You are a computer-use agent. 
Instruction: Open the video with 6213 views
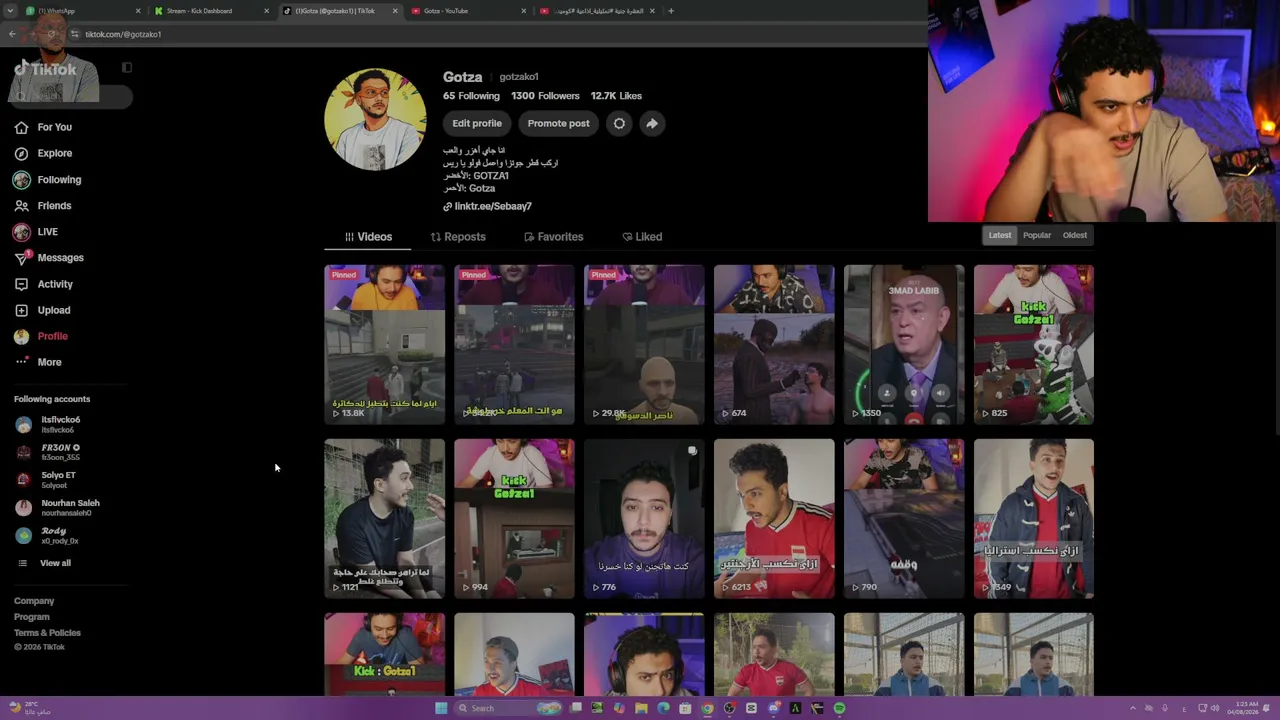coord(774,519)
